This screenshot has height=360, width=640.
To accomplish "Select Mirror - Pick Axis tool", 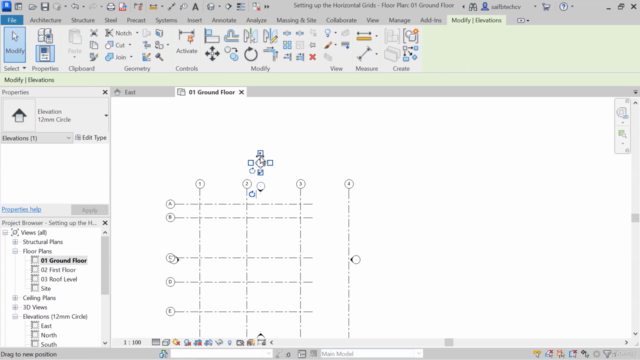I will (250, 36).
